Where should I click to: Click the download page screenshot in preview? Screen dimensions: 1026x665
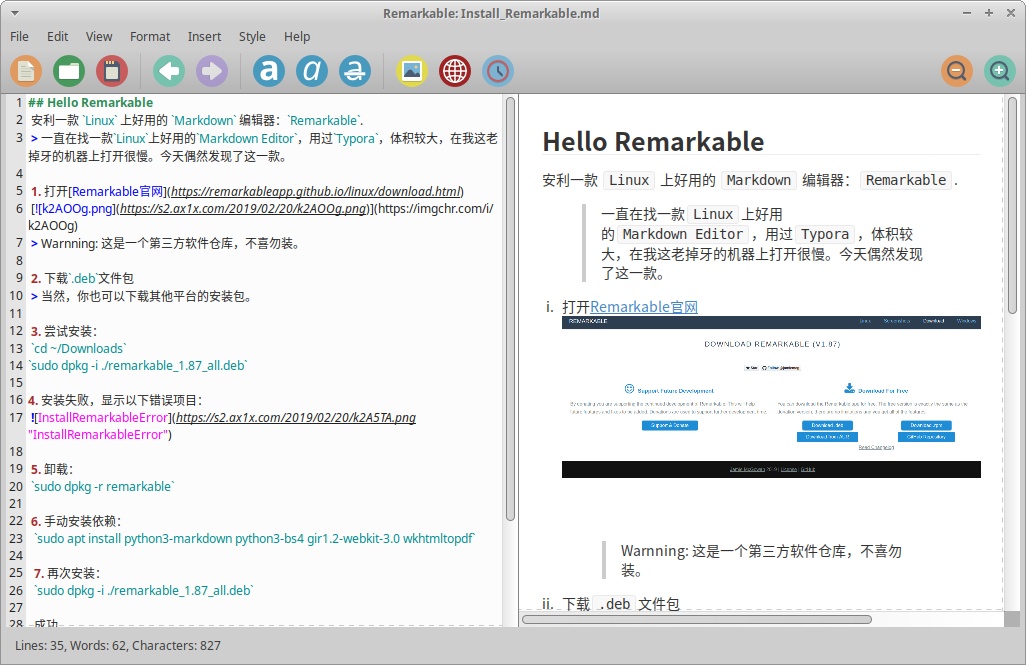click(x=771, y=397)
